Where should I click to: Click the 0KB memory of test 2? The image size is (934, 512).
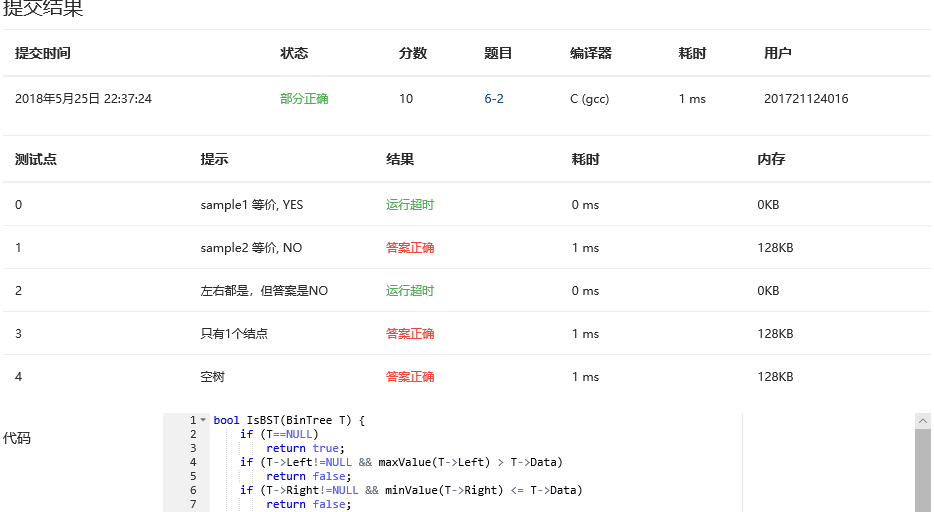click(768, 291)
